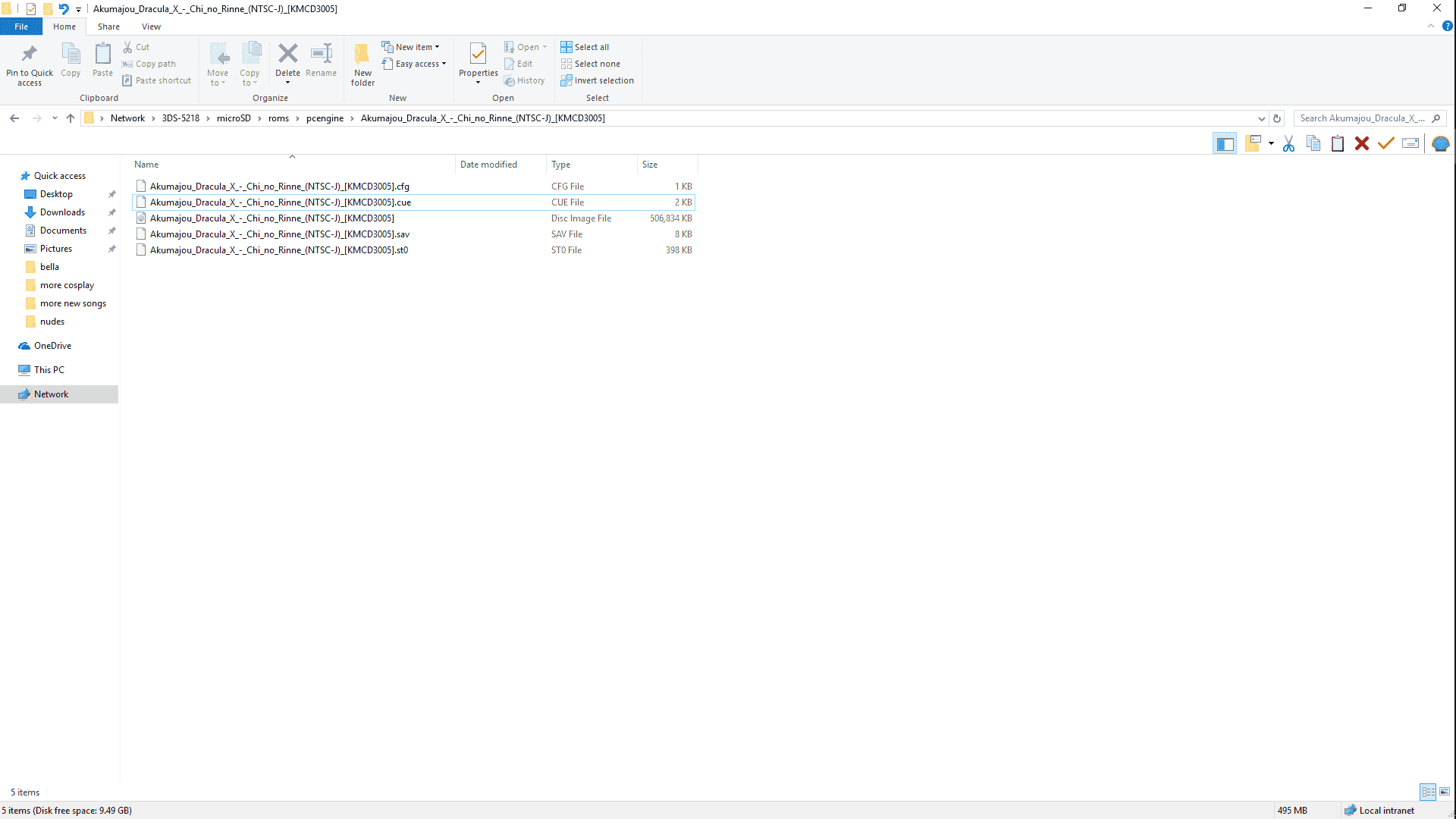Select the .sav file
Viewport: 1456px width, 819px height.
[x=413, y=234]
